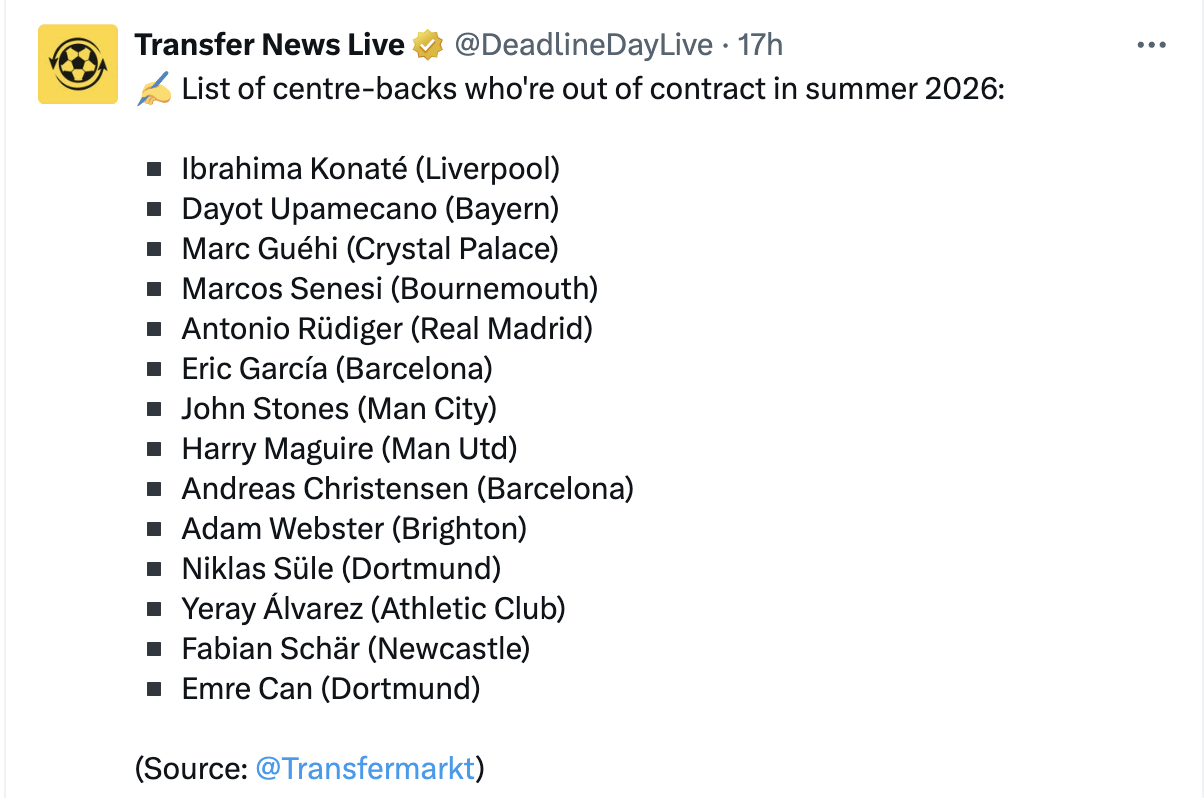Open the 17h timestamp link
1204x798 pixels.
coord(760,45)
